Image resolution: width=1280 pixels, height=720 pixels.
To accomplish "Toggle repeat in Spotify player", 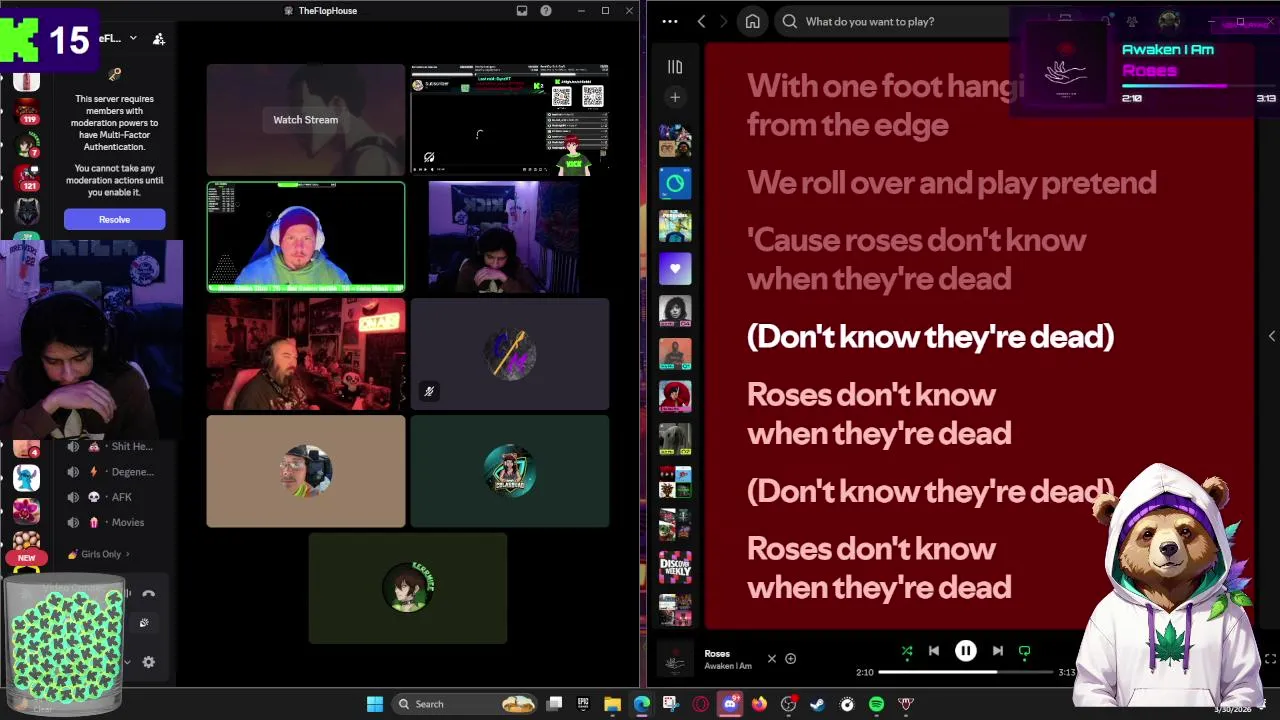I will (x=1024, y=651).
